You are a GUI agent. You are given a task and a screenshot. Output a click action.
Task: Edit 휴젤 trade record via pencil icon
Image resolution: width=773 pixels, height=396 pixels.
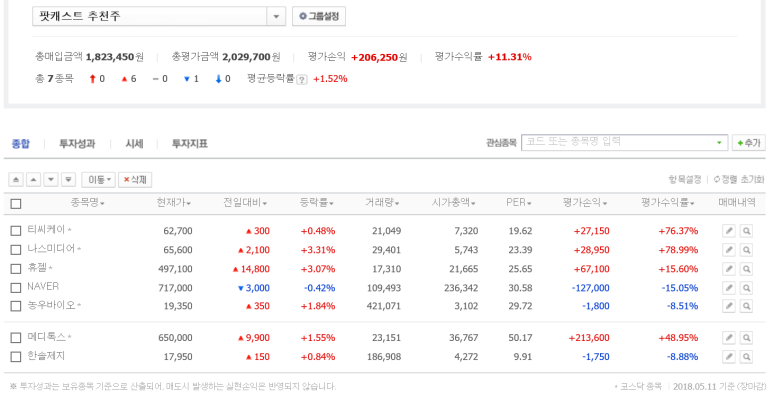729,269
